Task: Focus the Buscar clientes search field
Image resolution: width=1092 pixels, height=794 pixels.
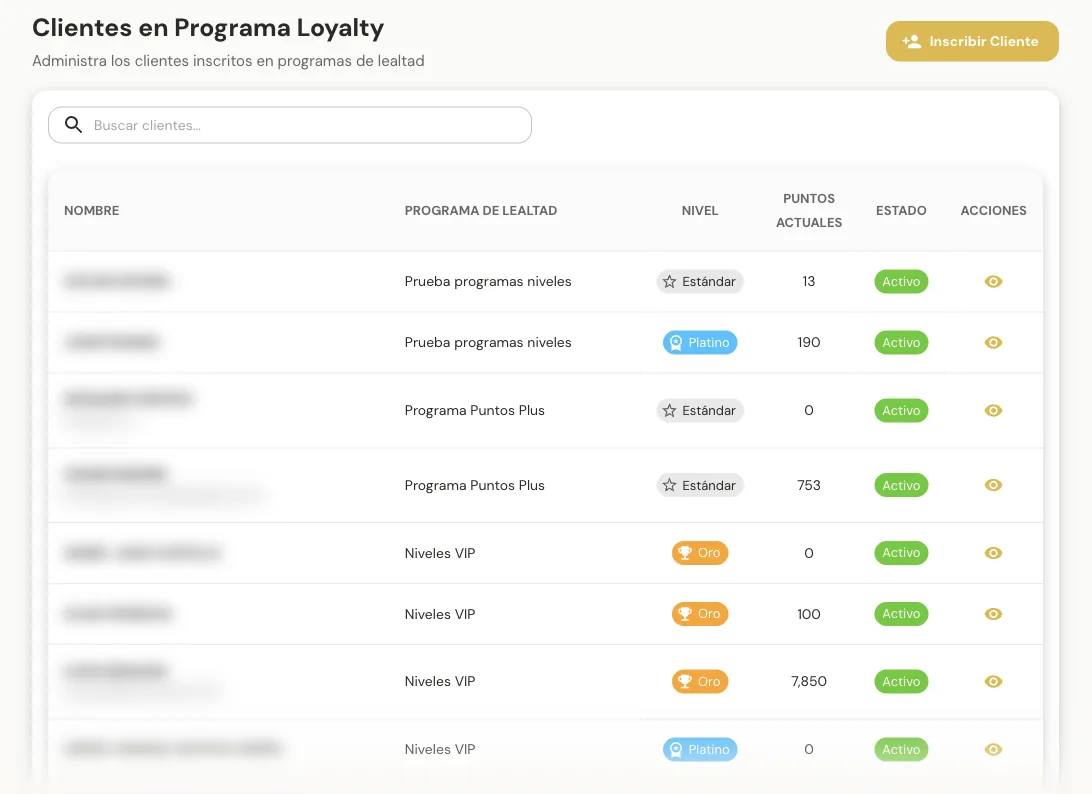Action: pyautogui.click(x=290, y=125)
